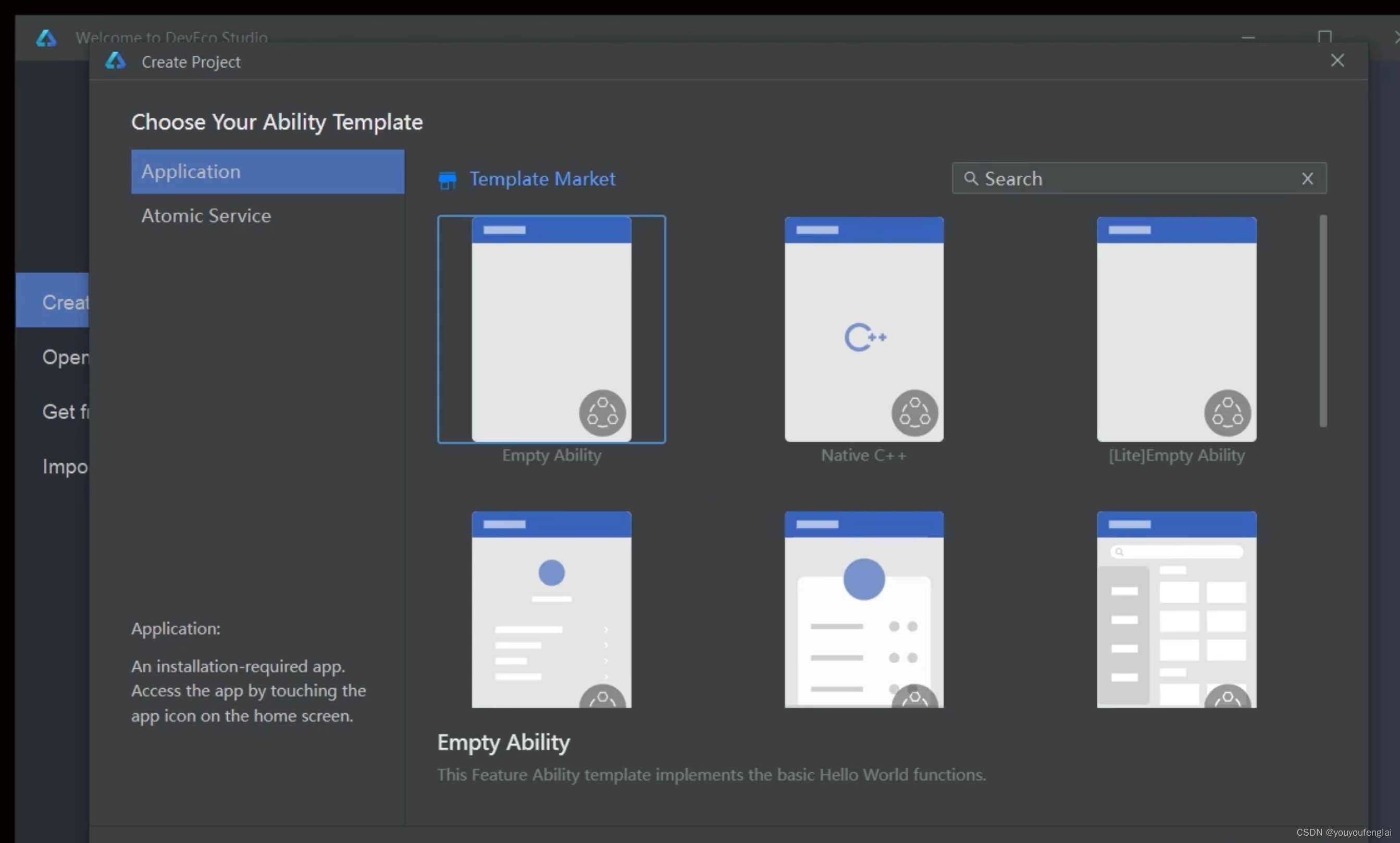Screen dimensions: 1400x843
Task: Maximize the Welcome to DevEco Studio window
Action: (1324, 38)
